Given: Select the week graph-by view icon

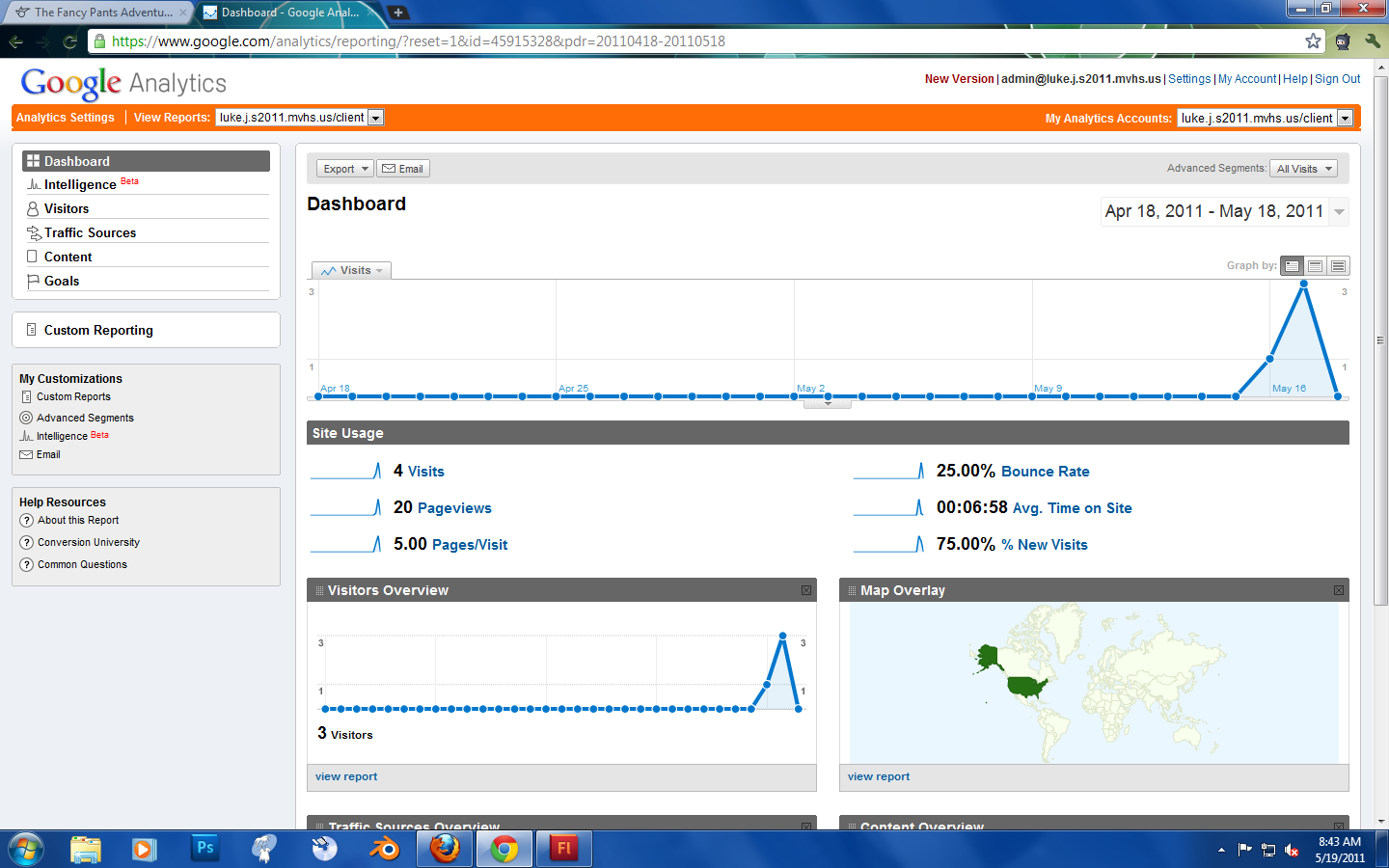Looking at the screenshot, I should (x=1315, y=266).
